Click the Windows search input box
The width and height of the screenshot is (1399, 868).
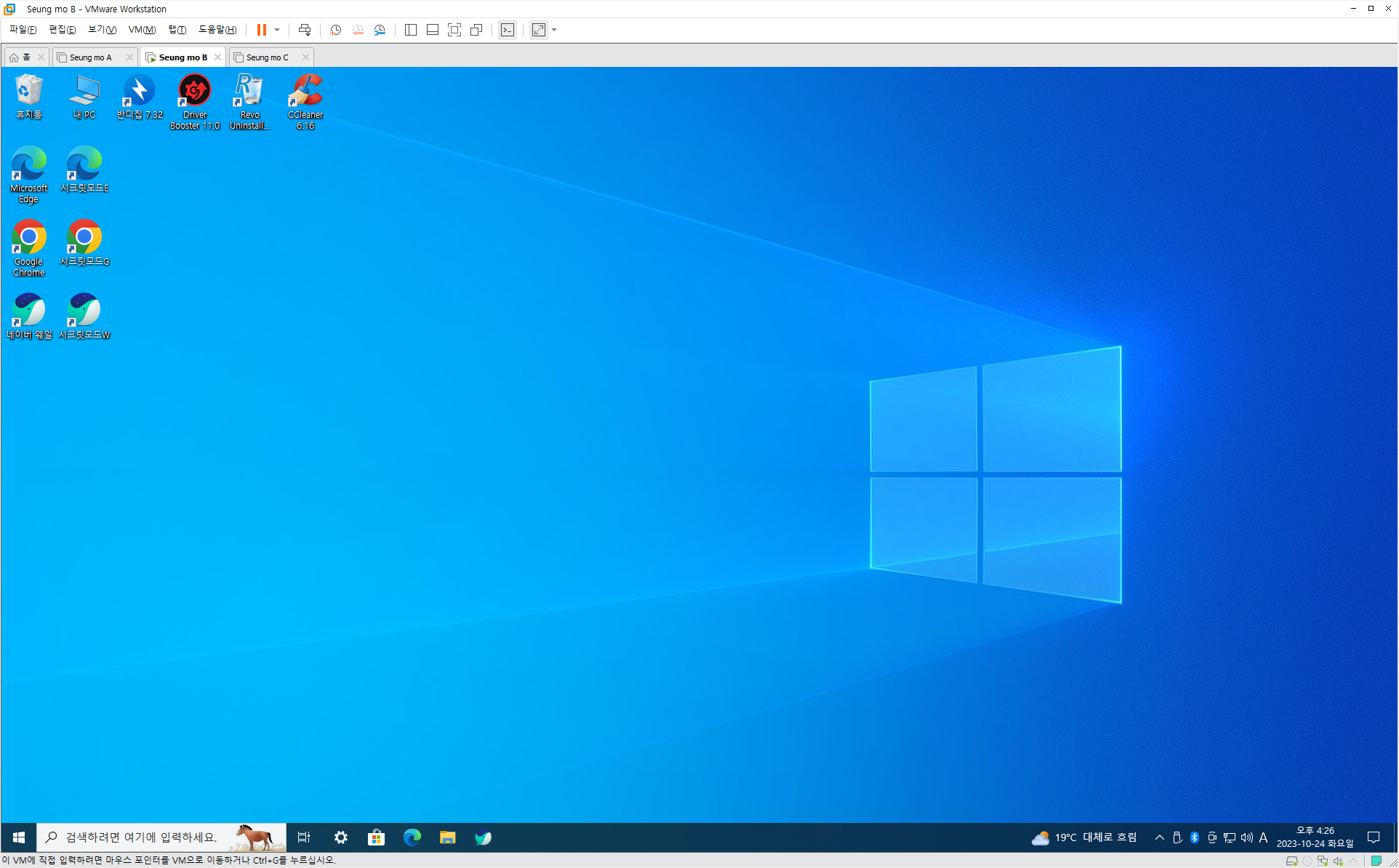pos(145,837)
